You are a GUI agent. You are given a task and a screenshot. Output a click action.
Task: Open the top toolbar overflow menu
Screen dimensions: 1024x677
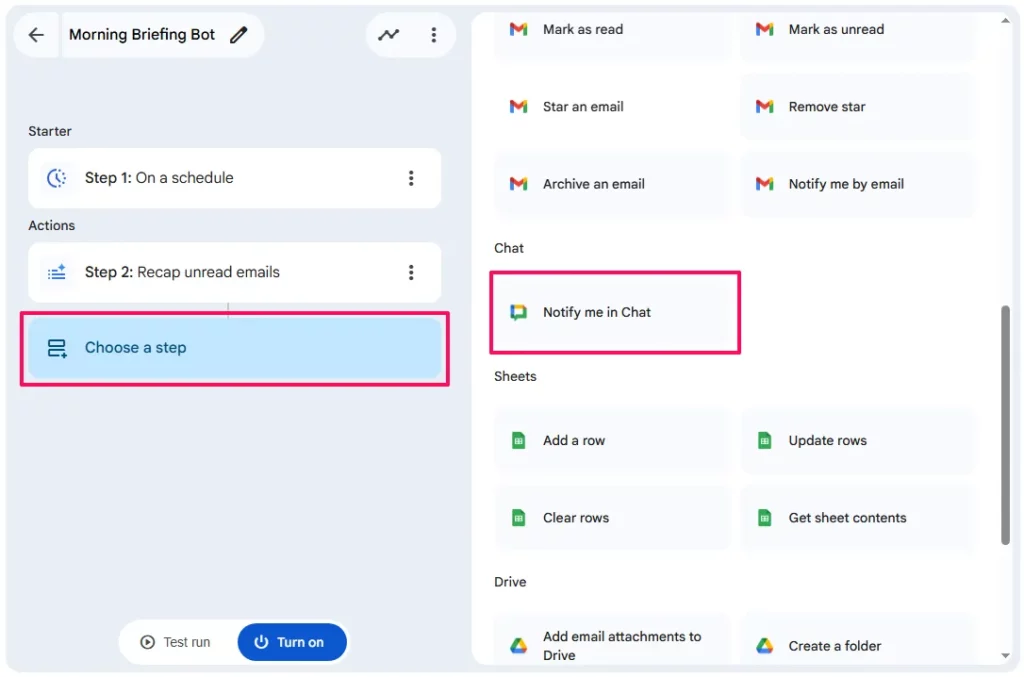click(434, 33)
